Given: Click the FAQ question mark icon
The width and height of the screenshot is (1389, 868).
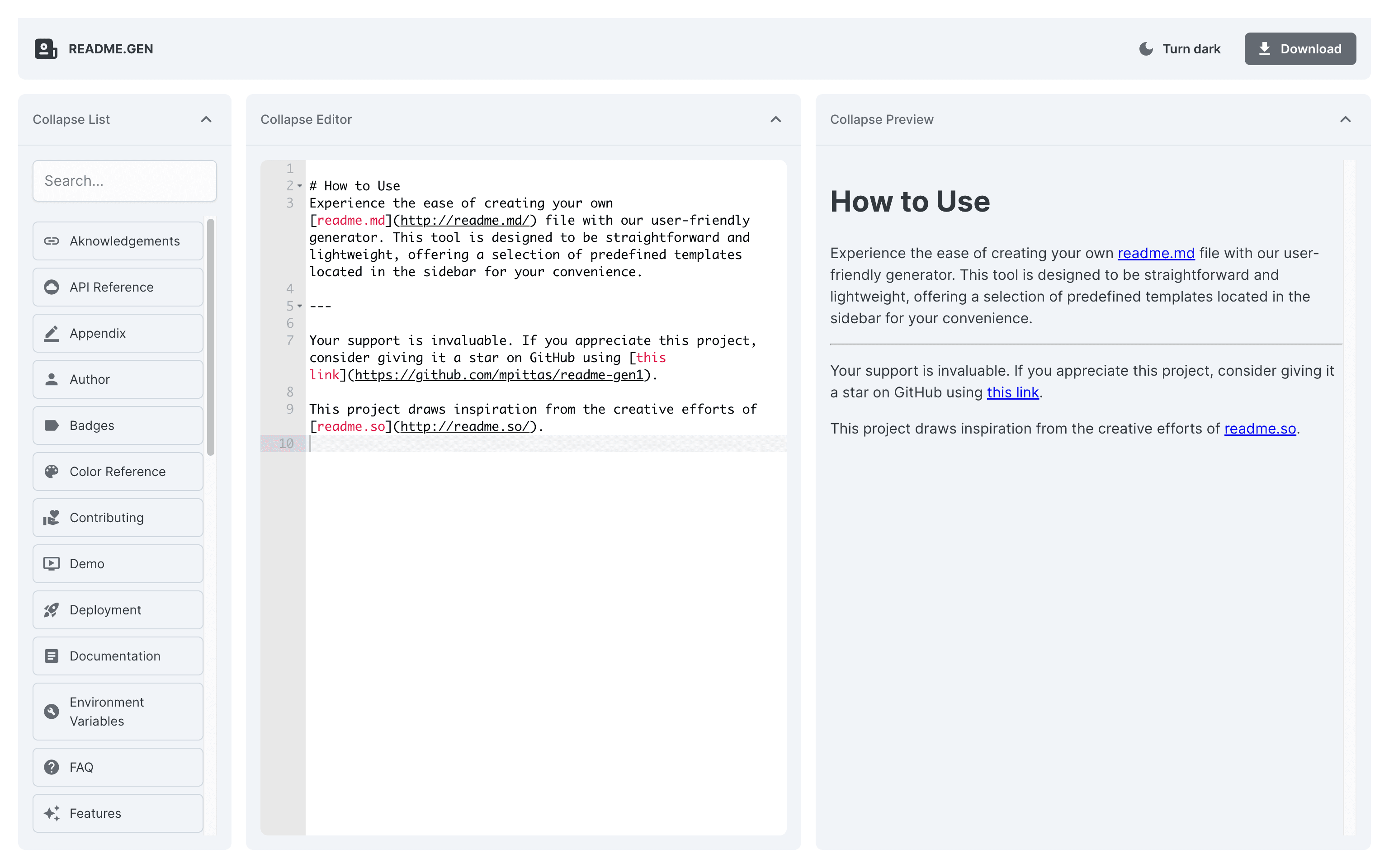Looking at the screenshot, I should [x=52, y=767].
